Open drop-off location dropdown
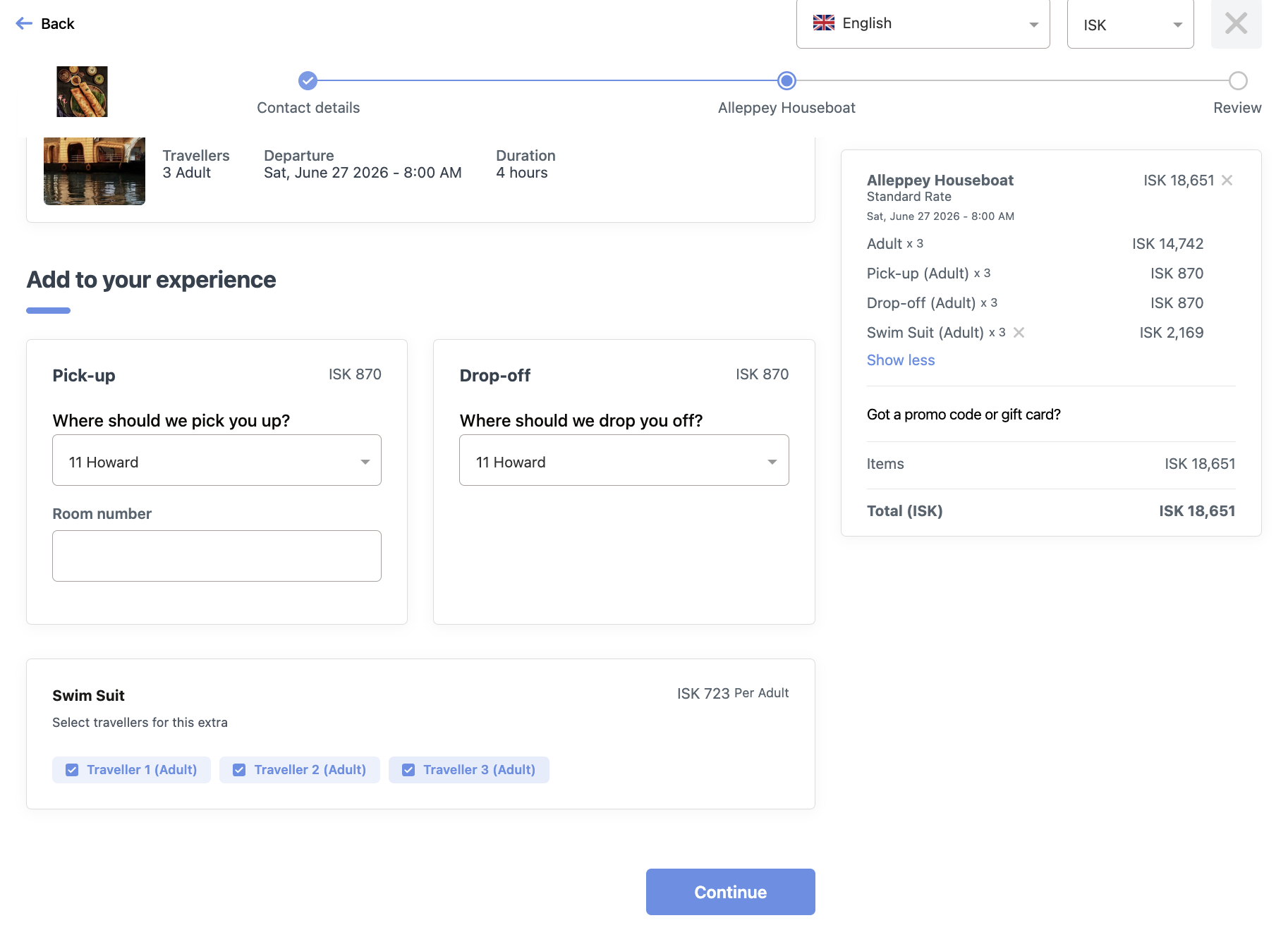This screenshot has height=949, width=1288. coord(624,460)
